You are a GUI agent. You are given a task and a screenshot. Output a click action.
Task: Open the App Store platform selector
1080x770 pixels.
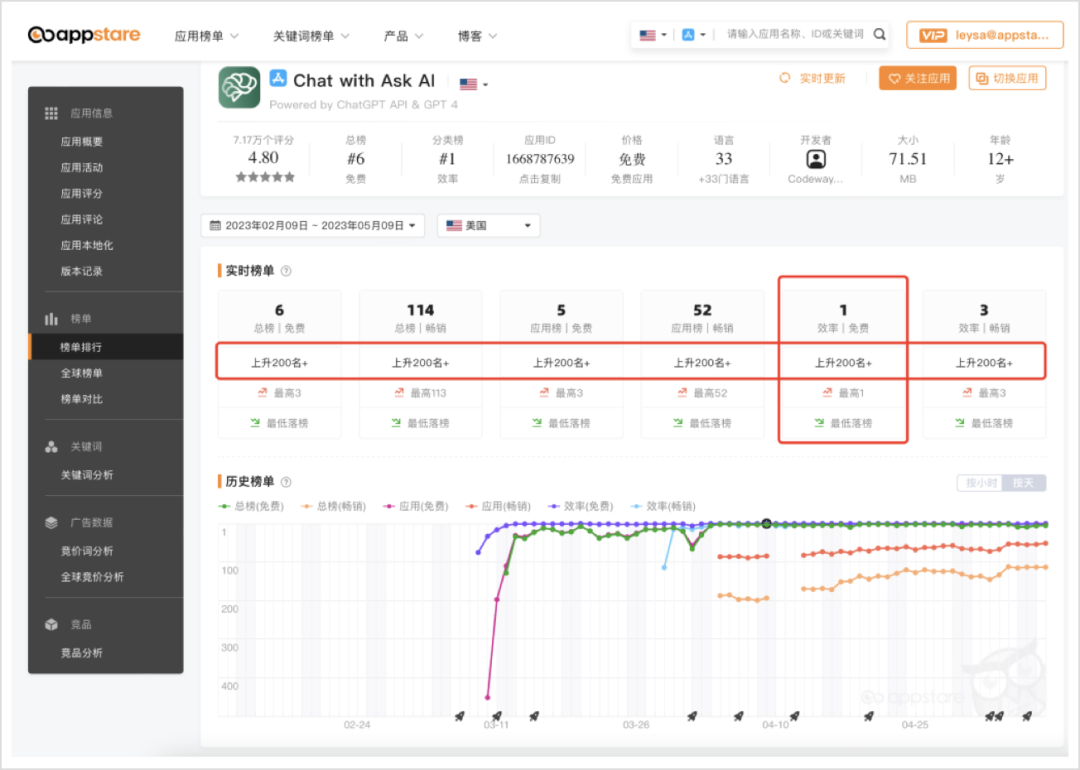point(694,34)
